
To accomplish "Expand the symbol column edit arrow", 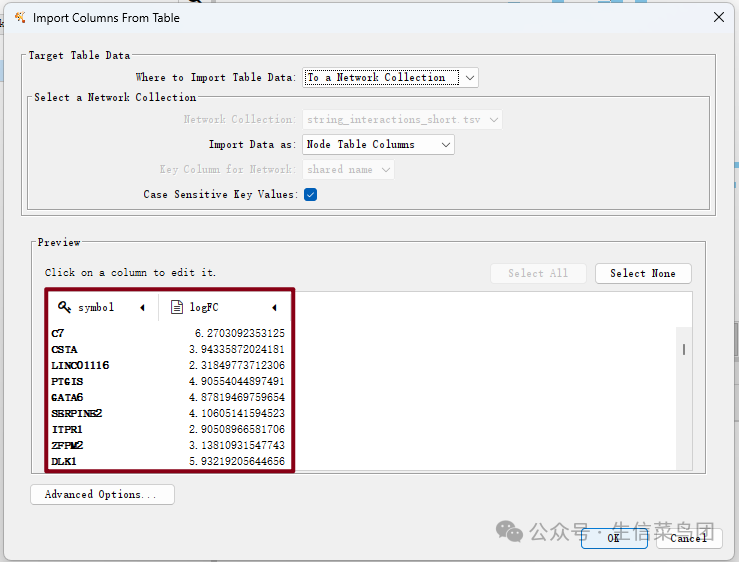I will click(142, 308).
